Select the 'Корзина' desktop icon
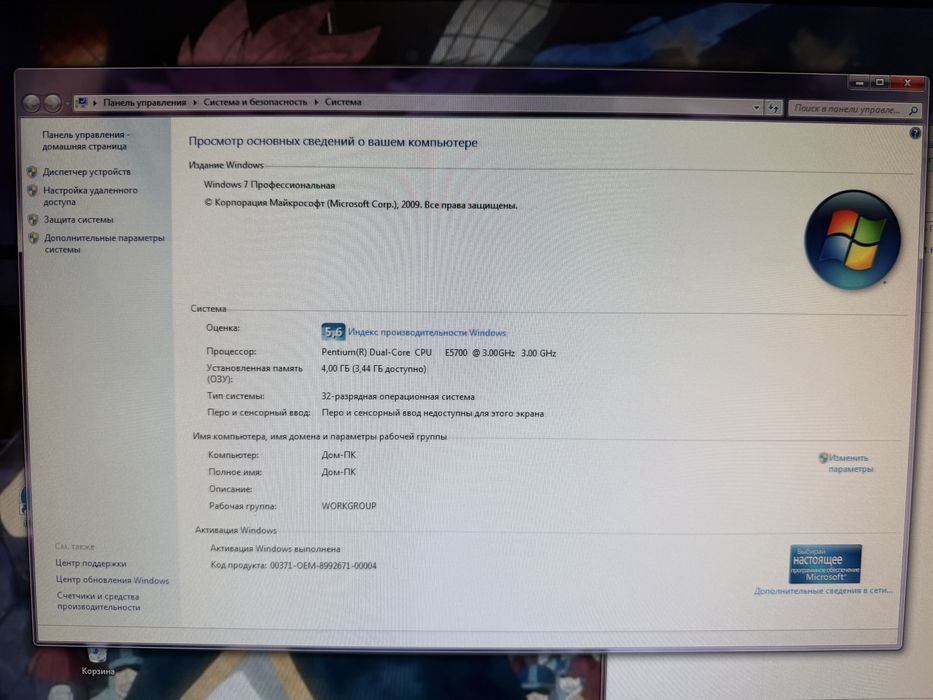This screenshot has width=933, height=700. pyautogui.click(x=98, y=662)
